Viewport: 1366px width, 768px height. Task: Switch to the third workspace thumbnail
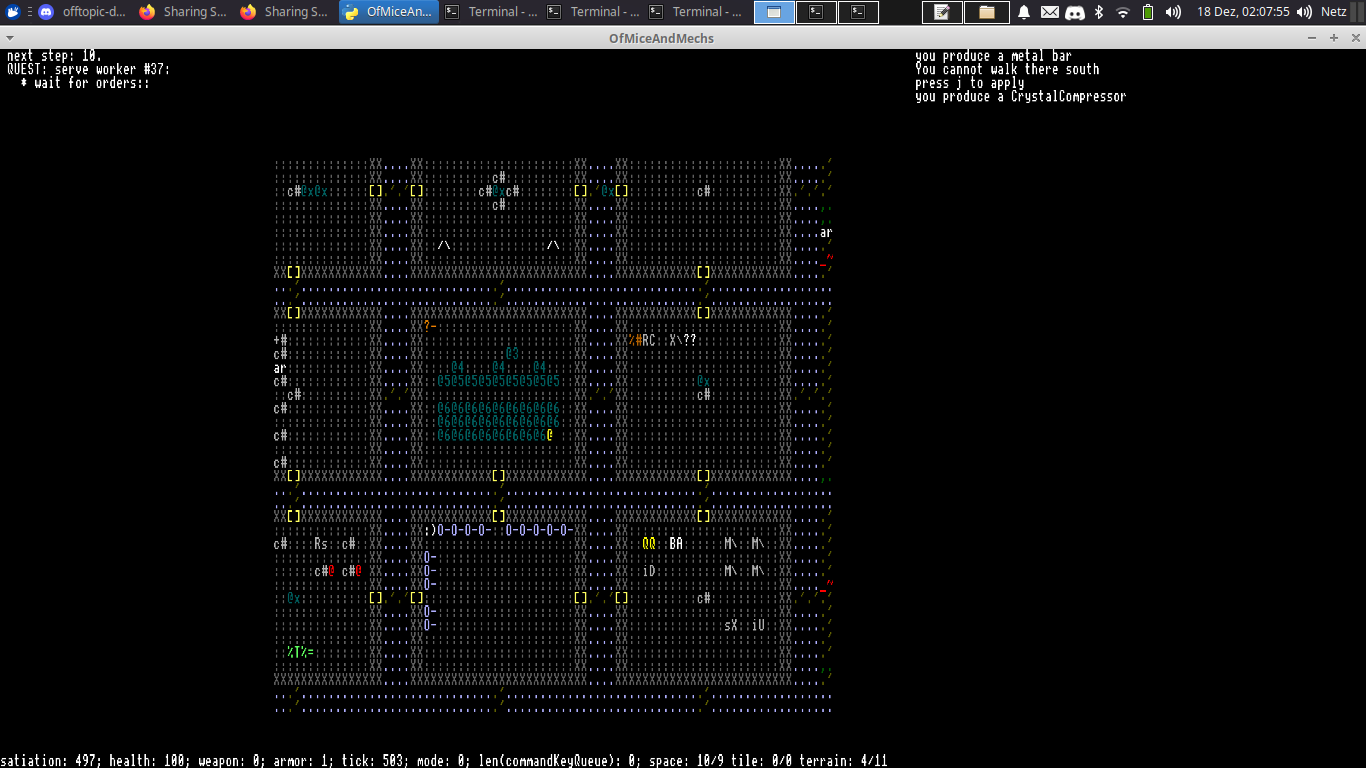tap(858, 12)
